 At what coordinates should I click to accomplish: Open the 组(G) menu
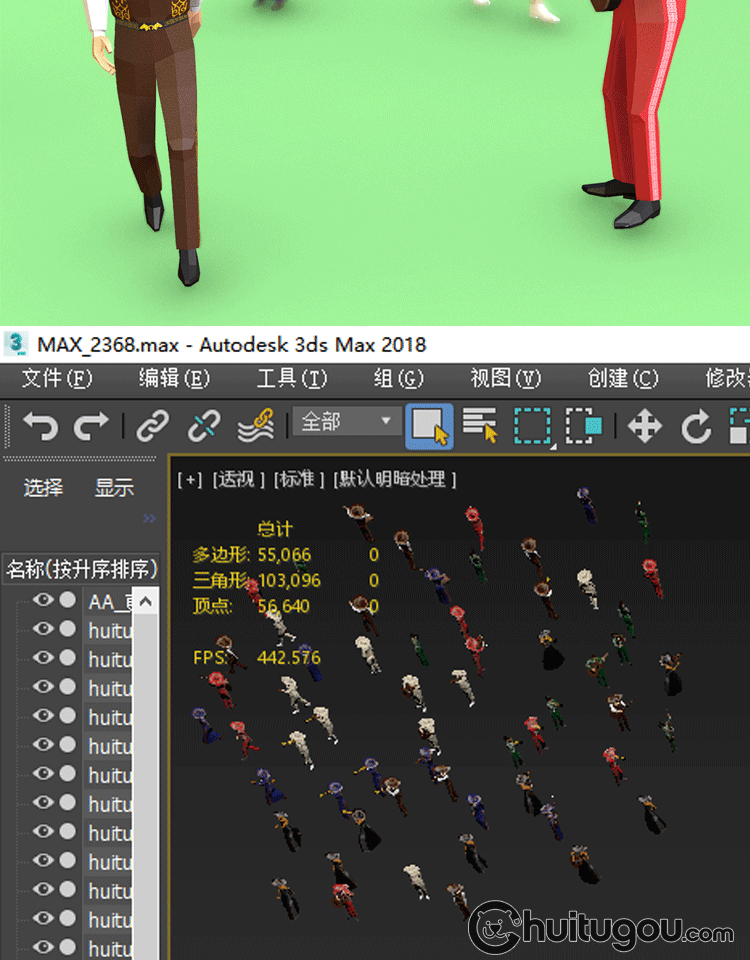pos(399,378)
